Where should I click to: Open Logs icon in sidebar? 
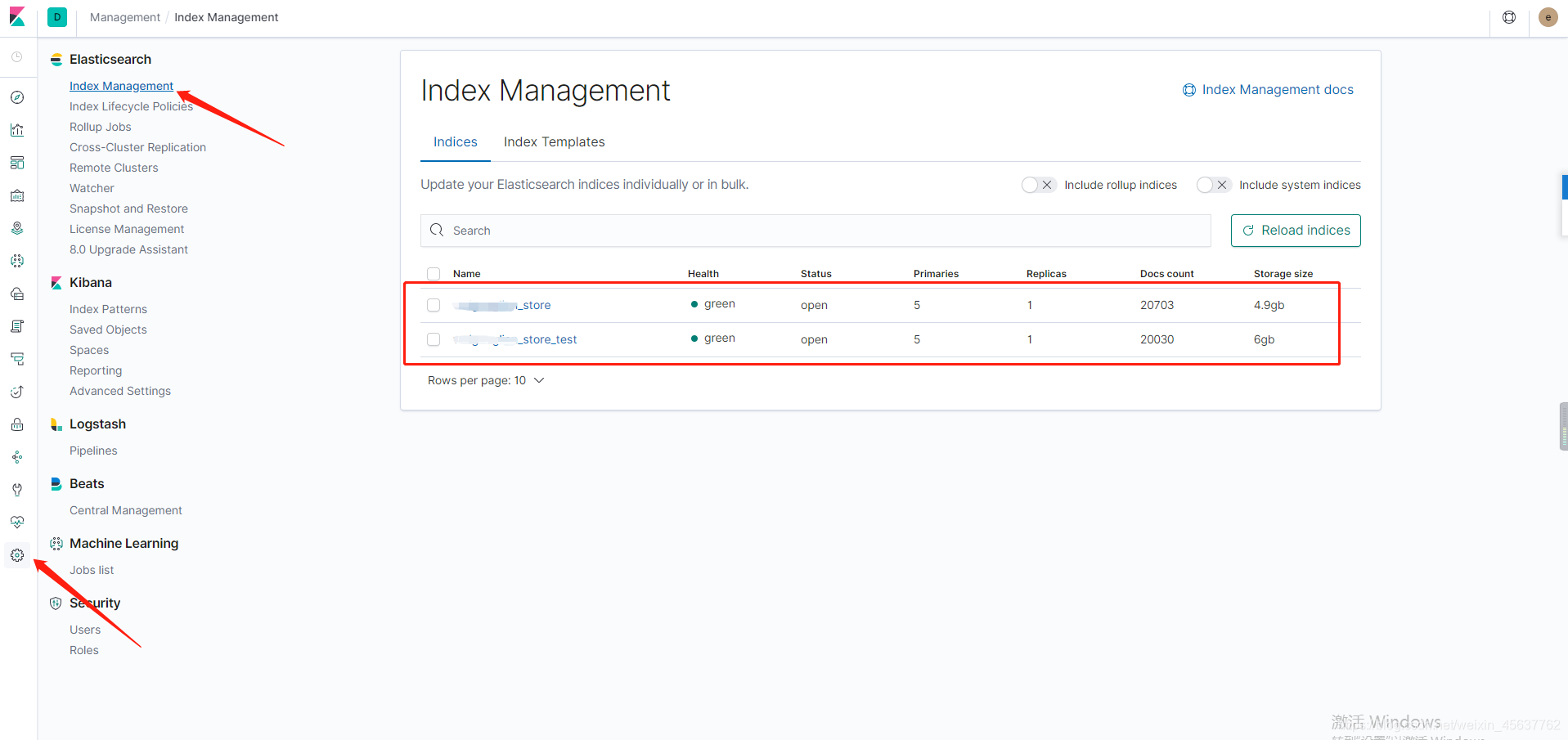click(x=17, y=326)
